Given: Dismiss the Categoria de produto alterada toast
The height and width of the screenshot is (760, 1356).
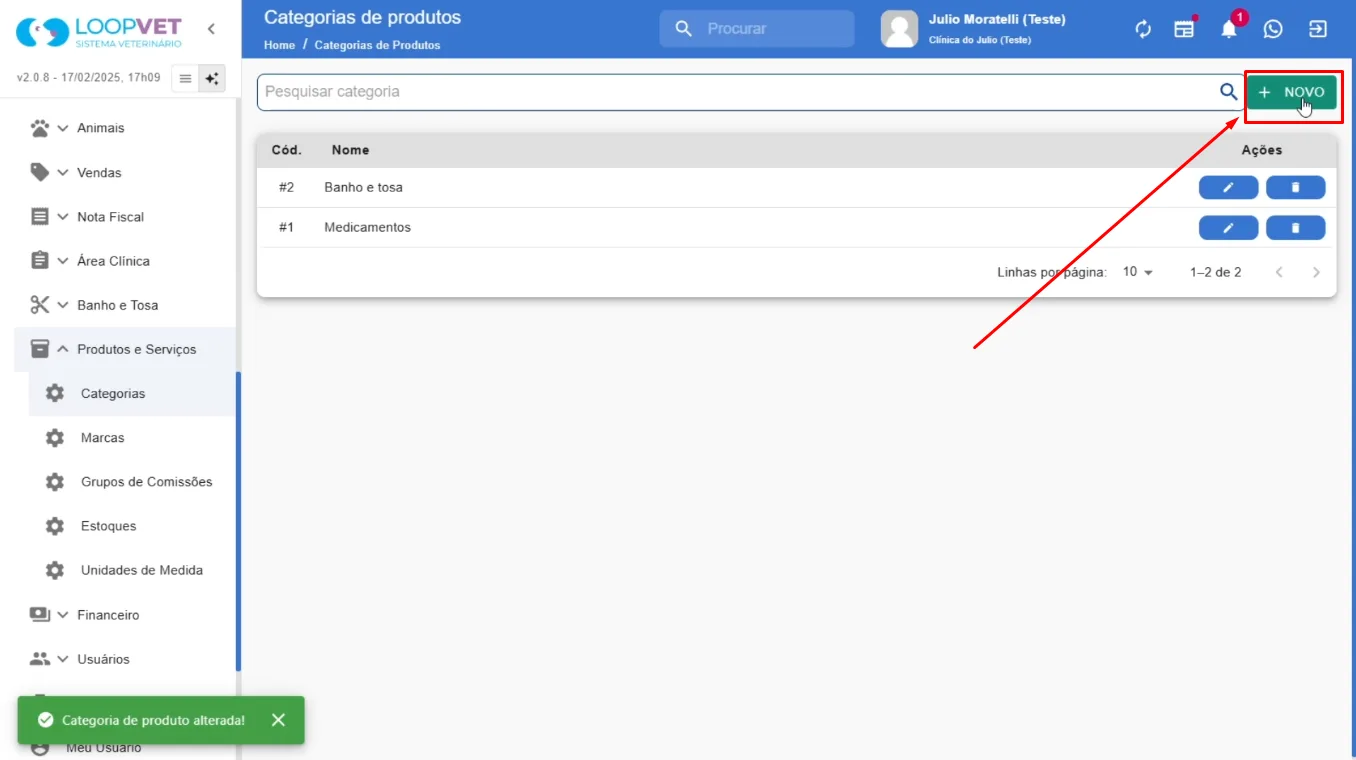Looking at the screenshot, I should coord(278,720).
